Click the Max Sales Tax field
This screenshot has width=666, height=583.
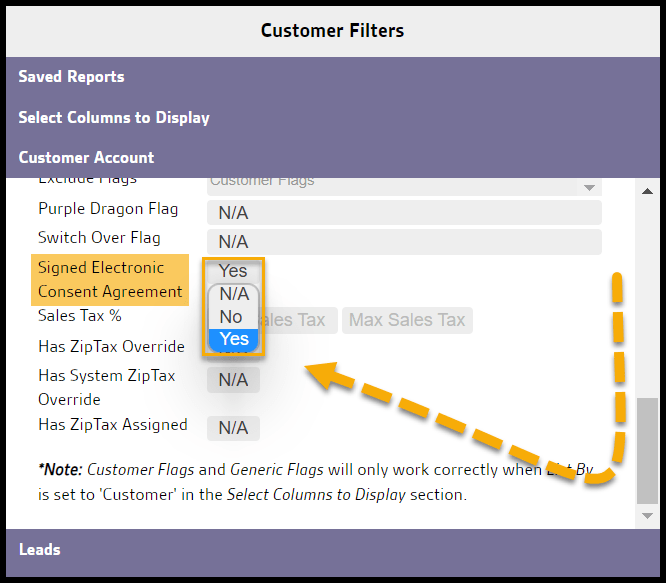tap(407, 320)
